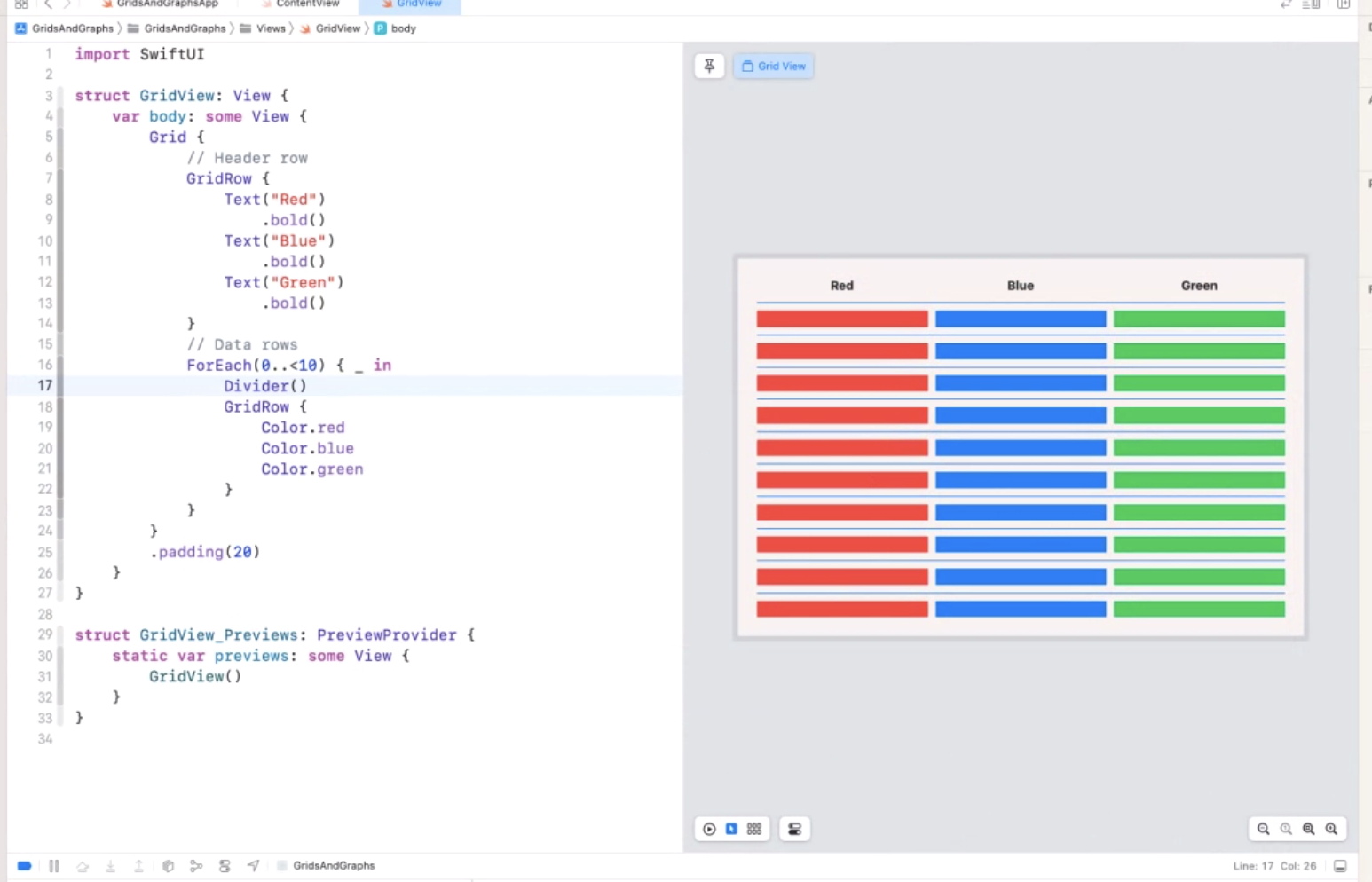The width and height of the screenshot is (1372, 882).
Task: Click Color.green in the code
Action: tap(311, 469)
